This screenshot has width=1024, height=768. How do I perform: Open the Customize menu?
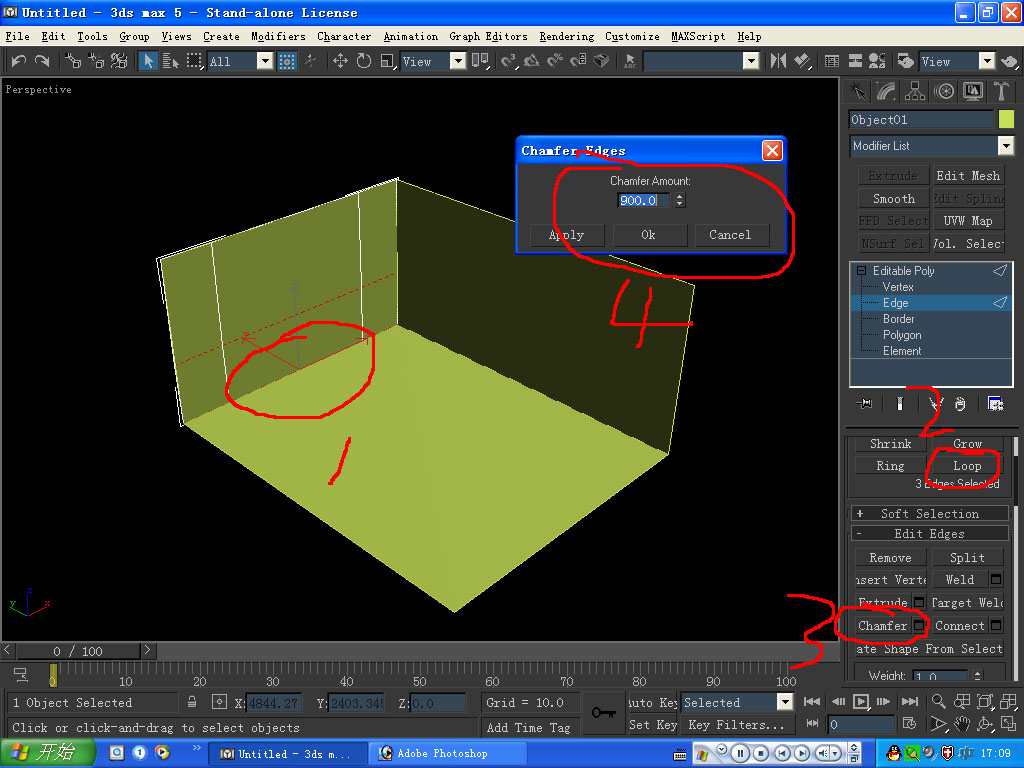632,37
